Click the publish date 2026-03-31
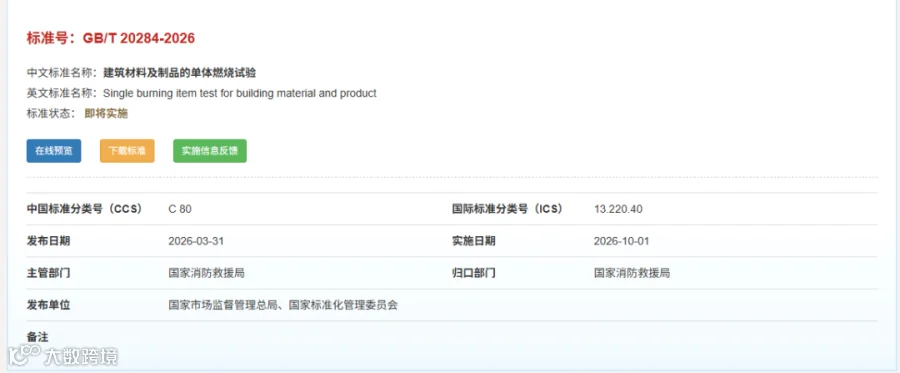Image resolution: width=900 pixels, height=373 pixels. click(x=196, y=241)
